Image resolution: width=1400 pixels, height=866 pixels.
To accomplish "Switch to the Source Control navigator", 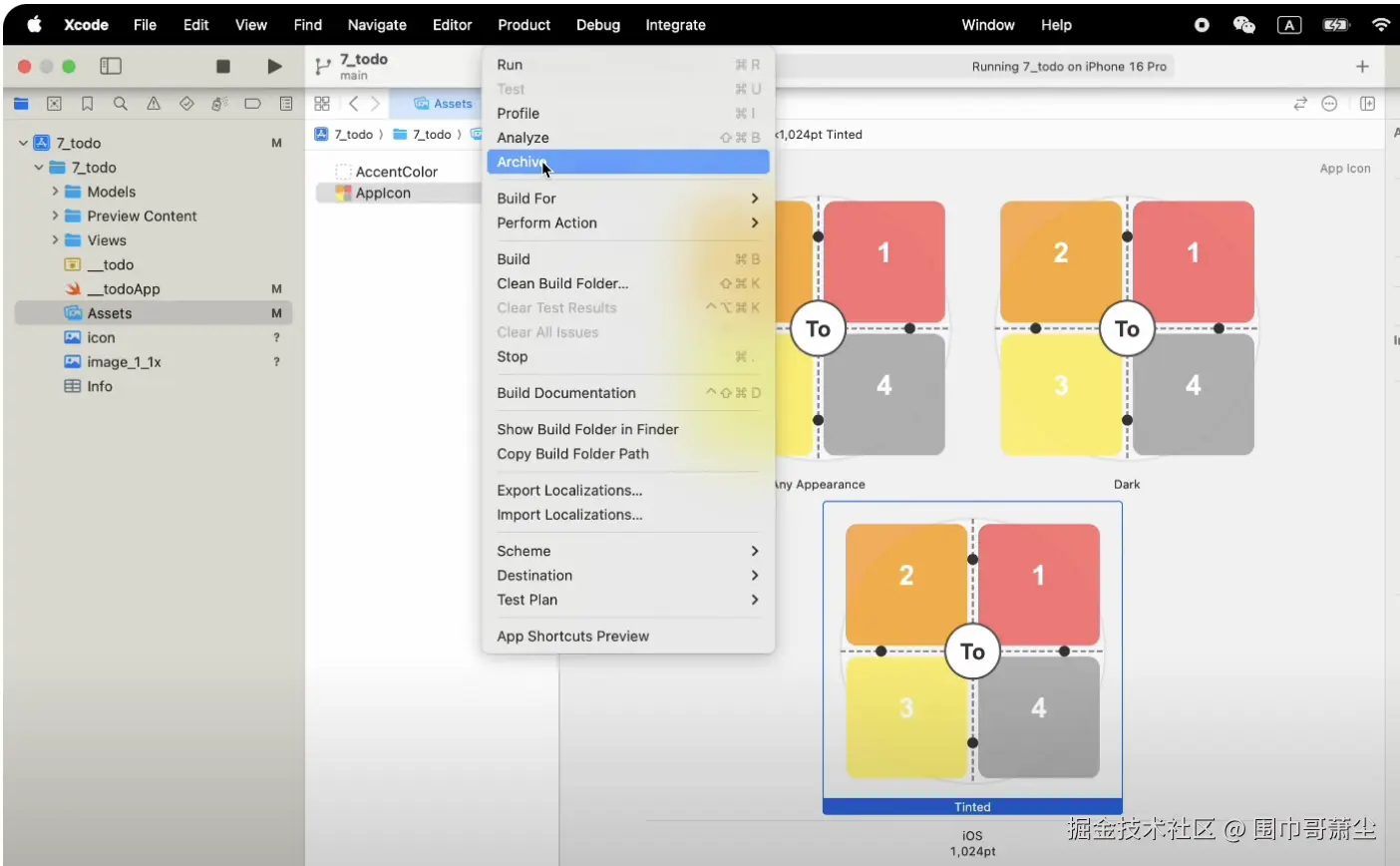I will tap(54, 104).
